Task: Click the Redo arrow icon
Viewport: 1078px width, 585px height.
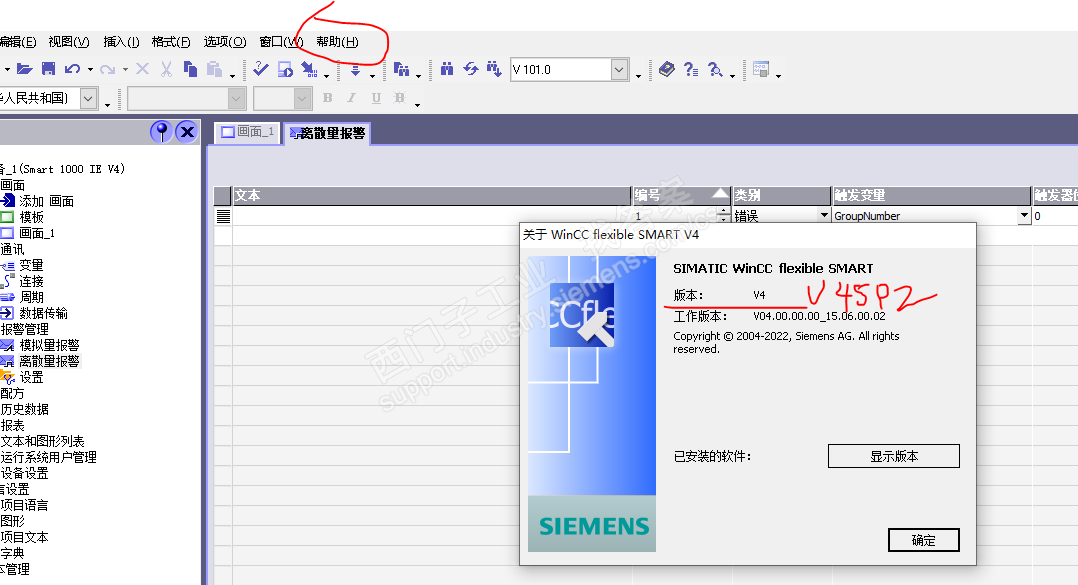Action: point(107,69)
